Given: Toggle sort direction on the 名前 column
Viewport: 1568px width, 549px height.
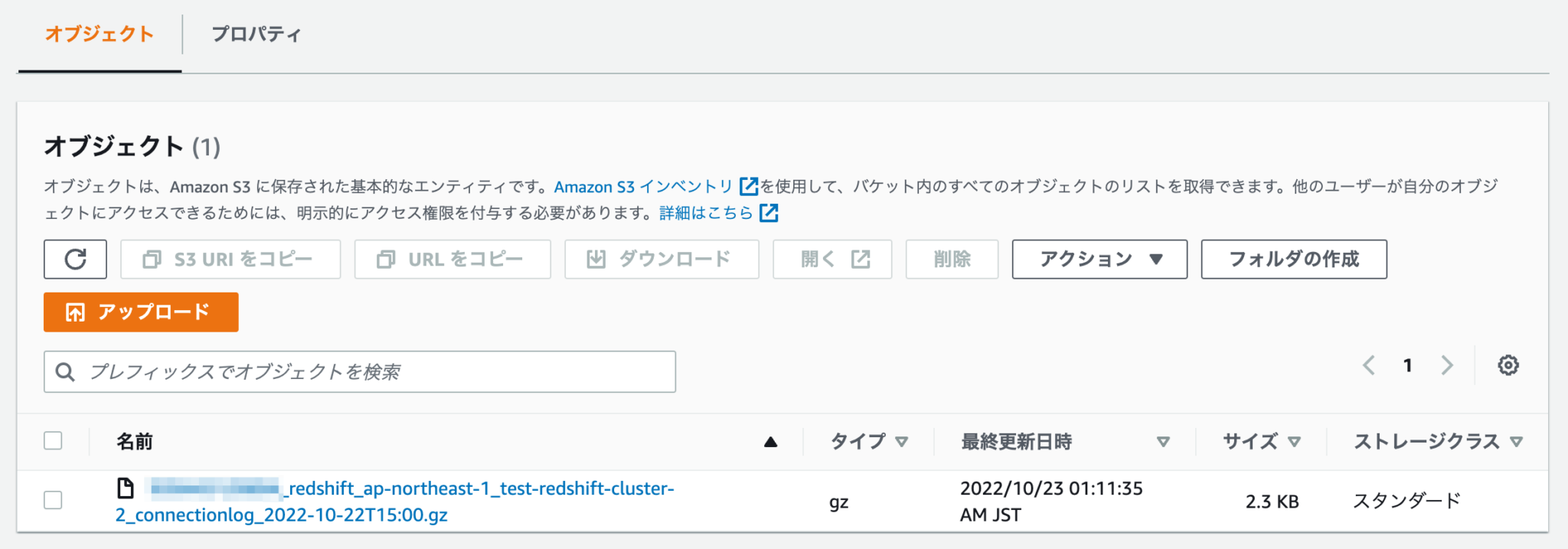Looking at the screenshot, I should pos(770,441).
